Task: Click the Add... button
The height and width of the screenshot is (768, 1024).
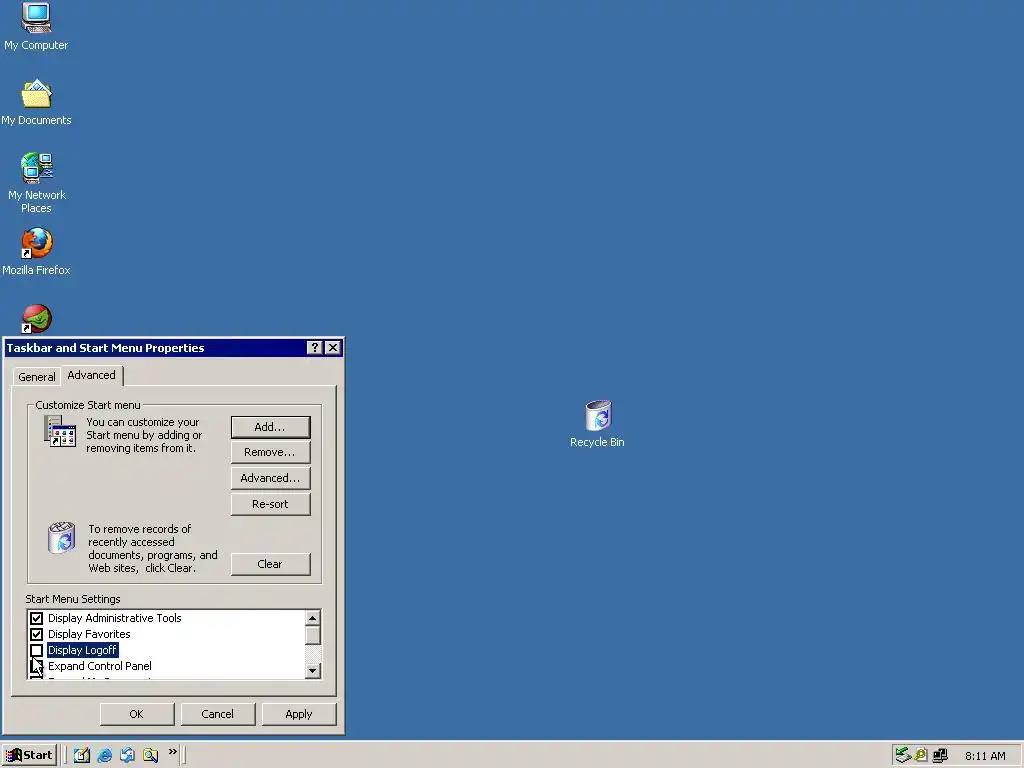Action: [270, 427]
